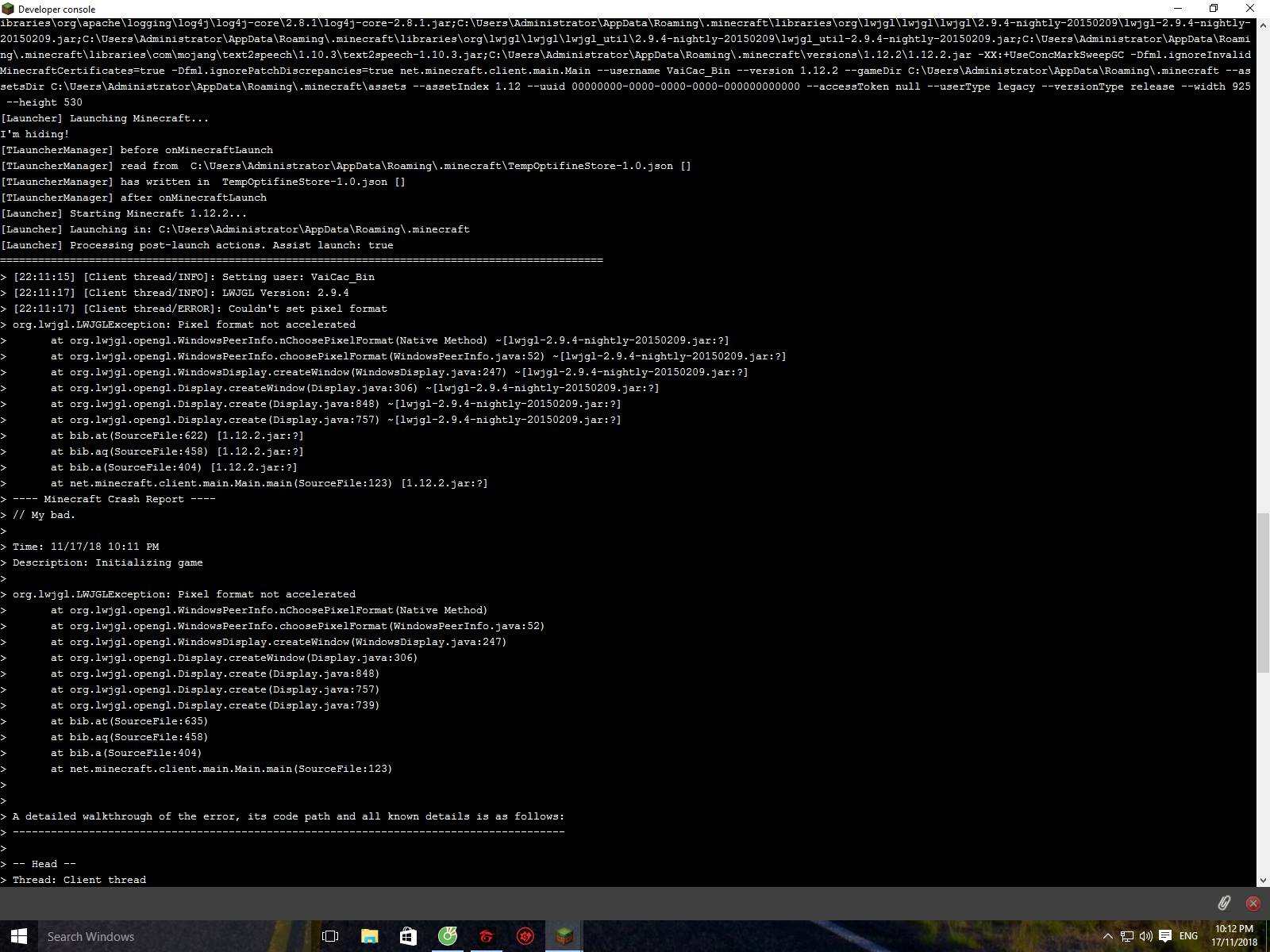Click the "-- Head --" line
1270x952 pixels.
(x=38, y=864)
